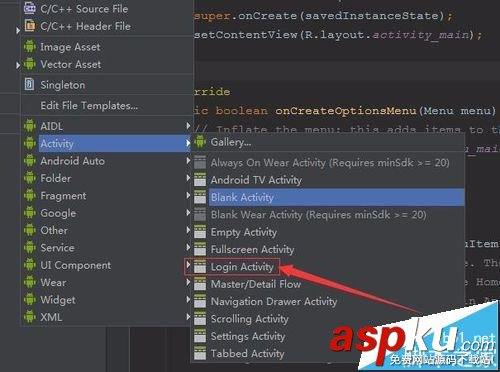The height and width of the screenshot is (372, 500).
Task: Click the C/C++ Header File icon
Action: point(30,26)
